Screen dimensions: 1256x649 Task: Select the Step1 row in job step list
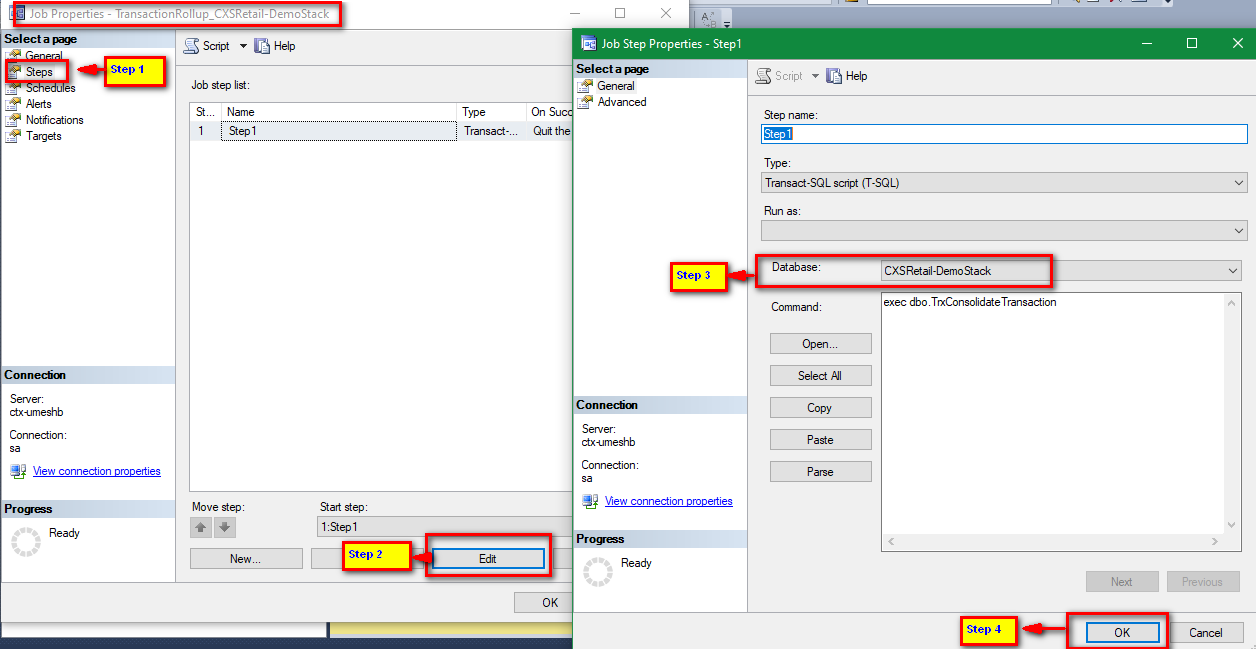click(340, 131)
